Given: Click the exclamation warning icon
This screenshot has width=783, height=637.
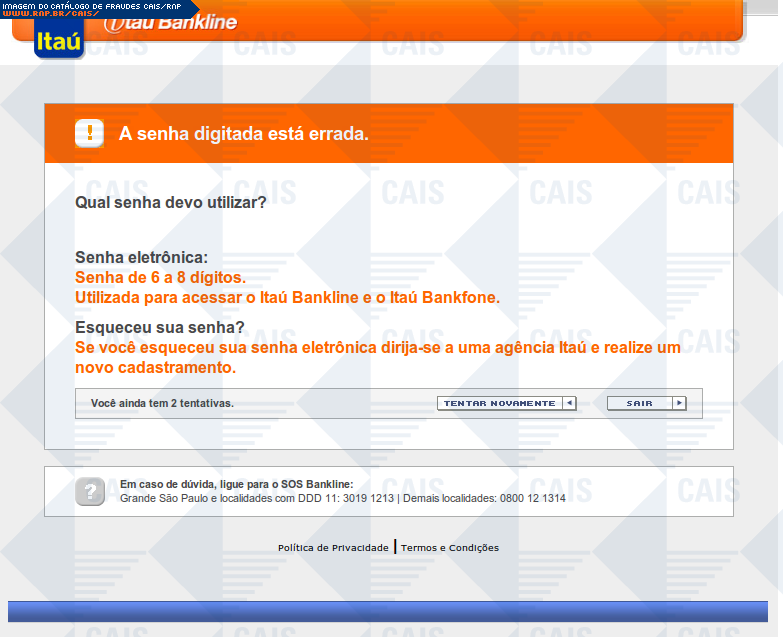Looking at the screenshot, I should click(x=89, y=133).
